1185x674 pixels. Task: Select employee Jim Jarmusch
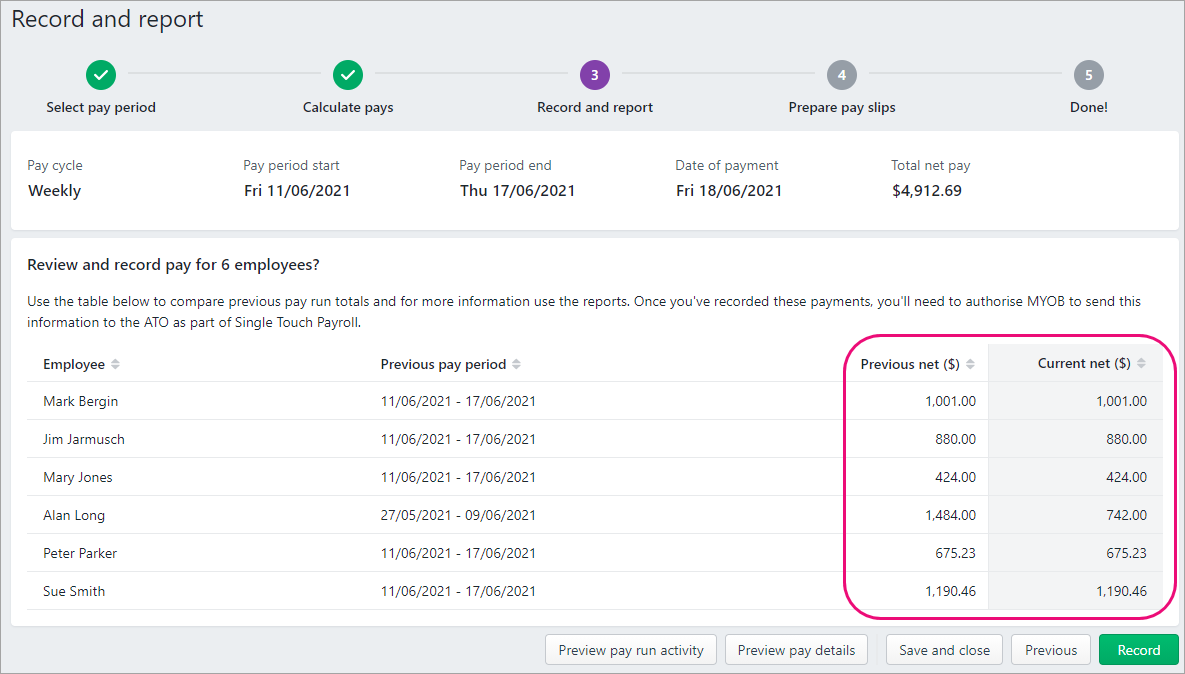pos(83,439)
